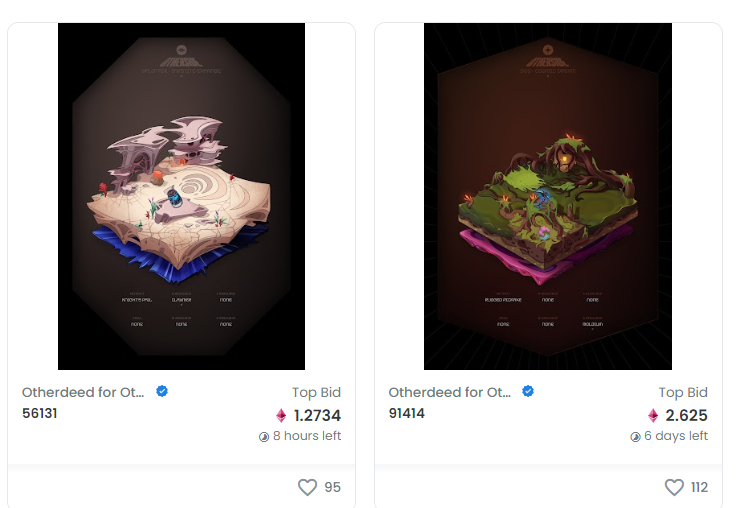This screenshot has height=508, width=741.
Task: Click the 95 likes count
Action: coord(332,487)
